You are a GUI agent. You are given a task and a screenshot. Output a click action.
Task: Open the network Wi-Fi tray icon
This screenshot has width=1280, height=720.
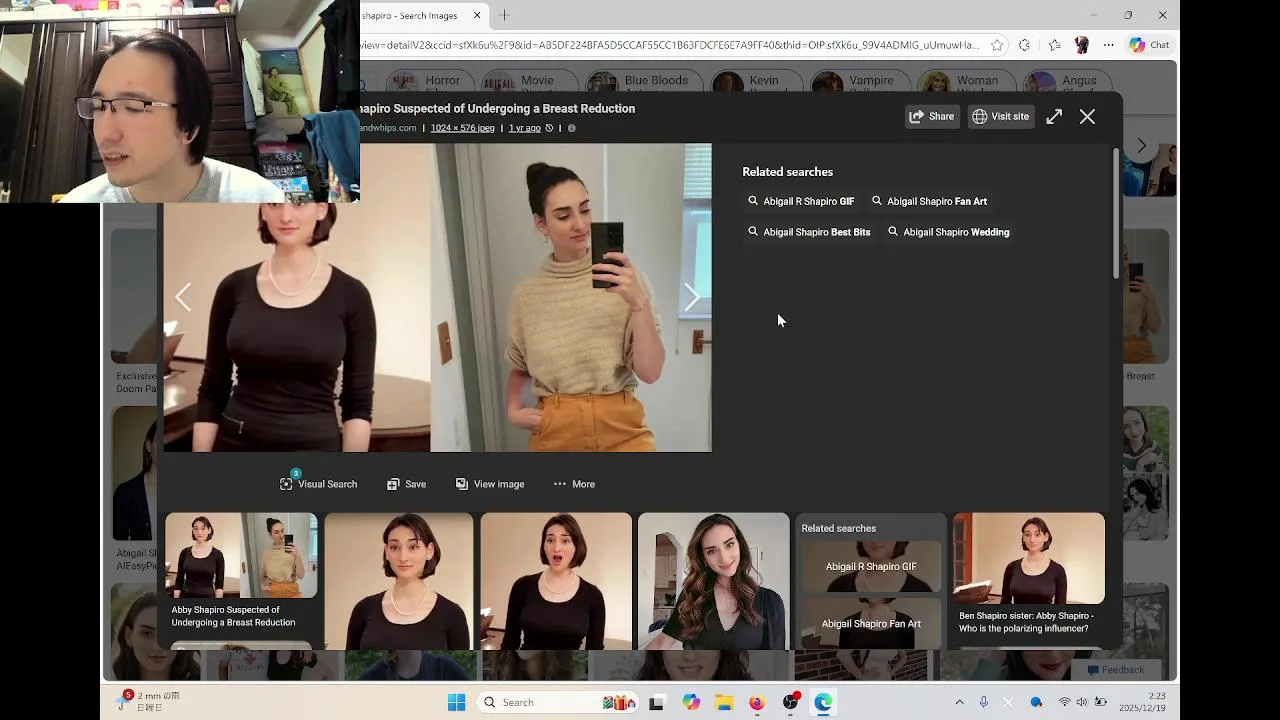point(1064,702)
